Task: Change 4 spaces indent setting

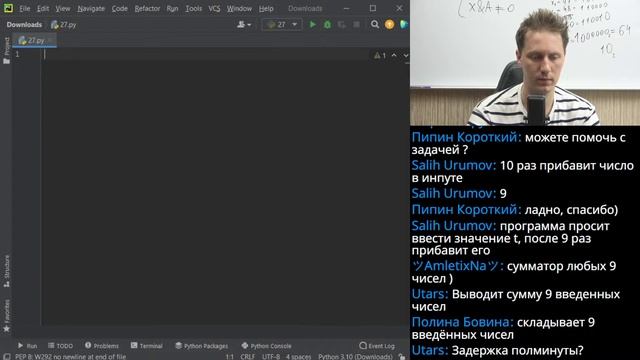Action: point(298,357)
